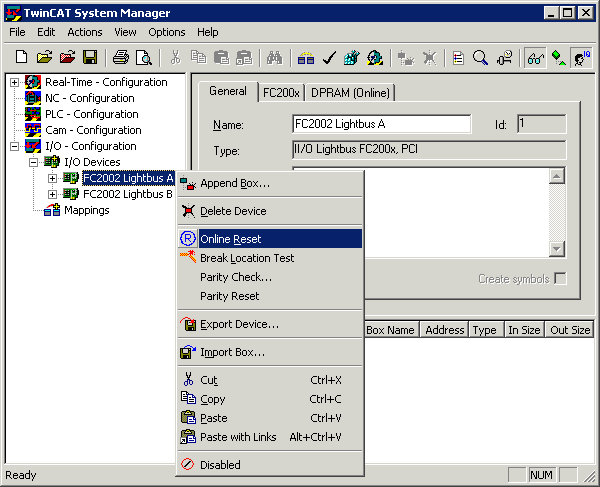Image resolution: width=600 pixels, height=487 pixels.
Task: Select the General tab
Action: pyautogui.click(x=228, y=91)
